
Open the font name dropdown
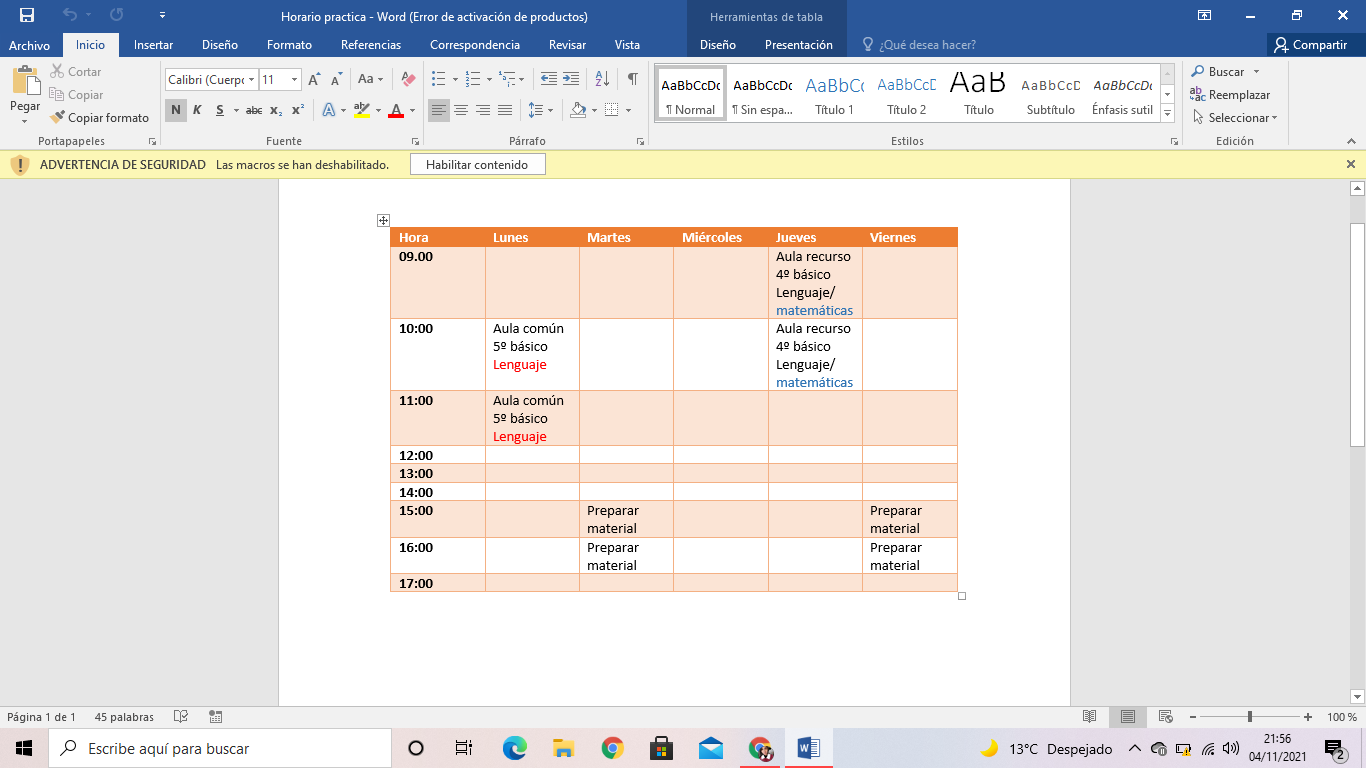(250, 79)
